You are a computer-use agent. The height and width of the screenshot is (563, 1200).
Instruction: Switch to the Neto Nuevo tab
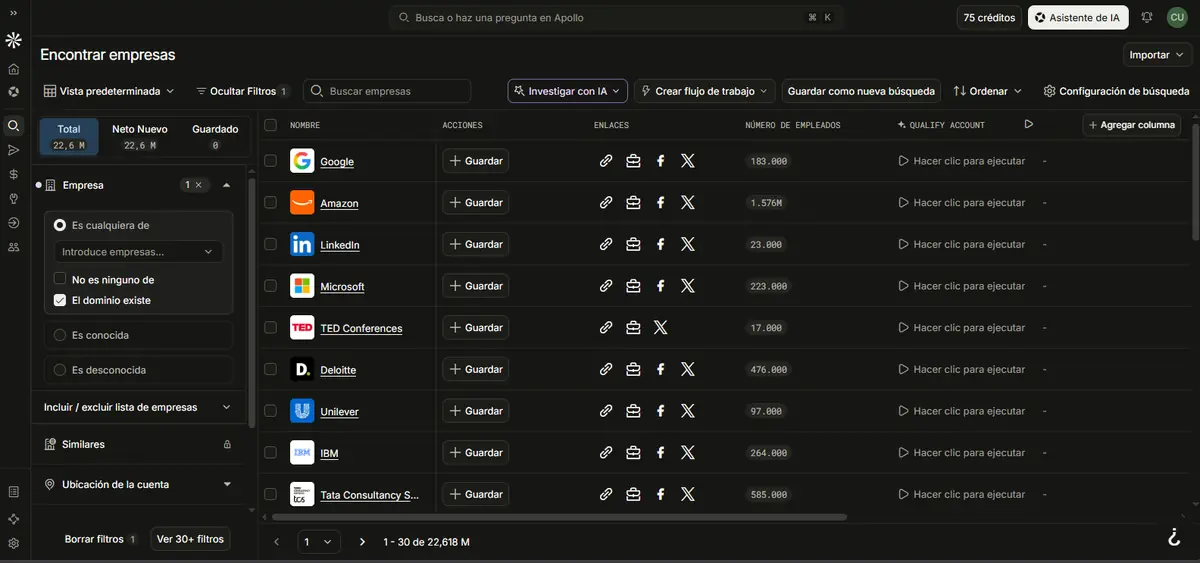139,136
